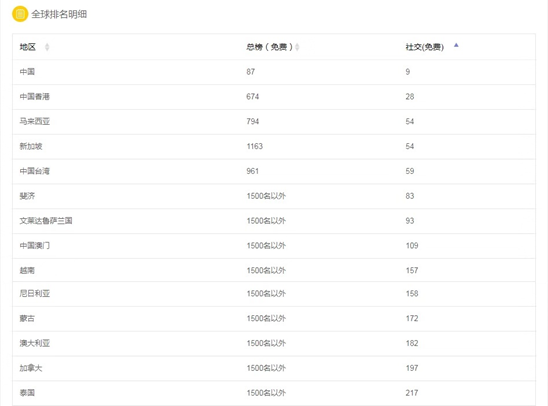Select the 新加坡 region cell
Viewport: 548px width, 406px height.
(31, 146)
